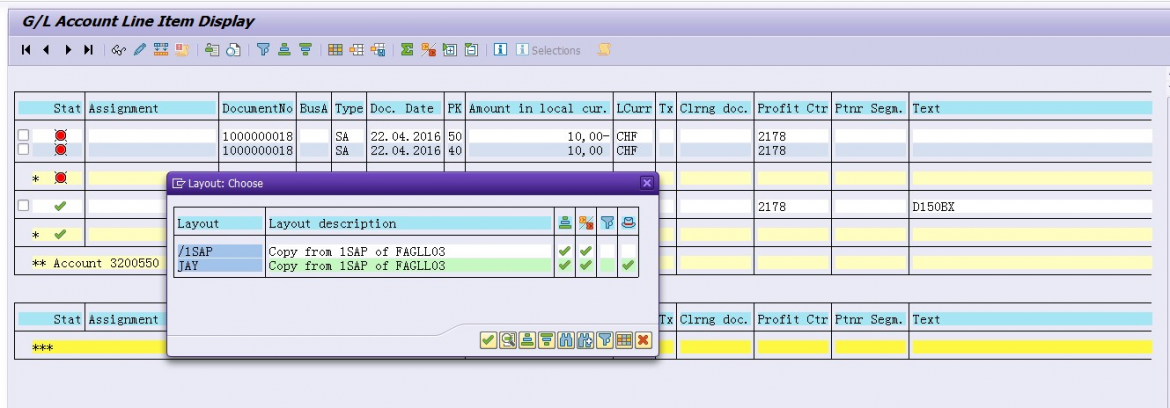Viewport: 1170px width, 408px height.
Task: Click the BusA column header
Action: coord(314,108)
